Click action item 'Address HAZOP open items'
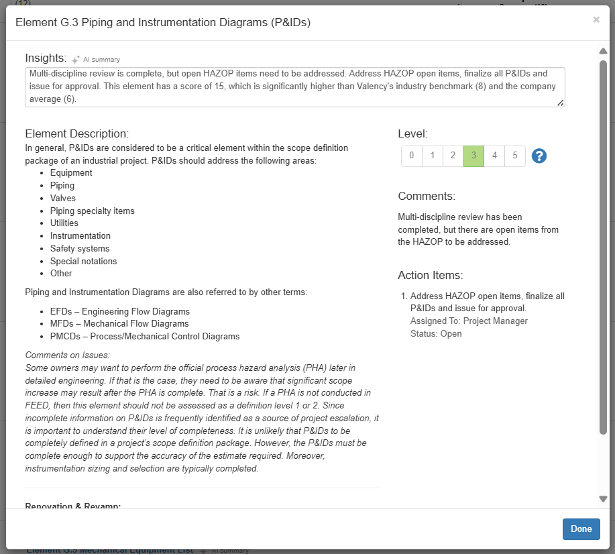This screenshot has width=615, height=555. [x=487, y=302]
